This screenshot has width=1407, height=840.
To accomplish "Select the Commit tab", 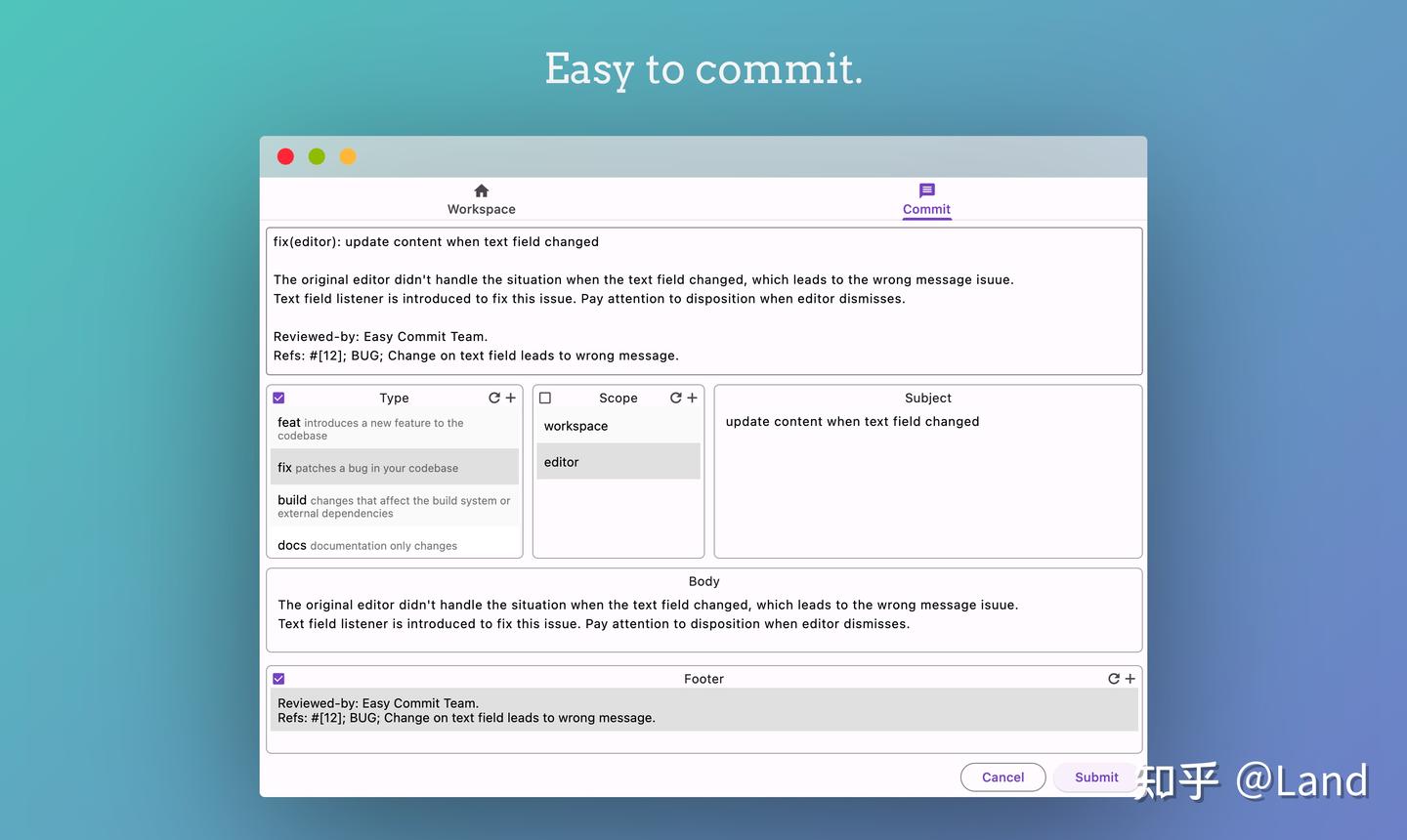I will tap(926, 209).
